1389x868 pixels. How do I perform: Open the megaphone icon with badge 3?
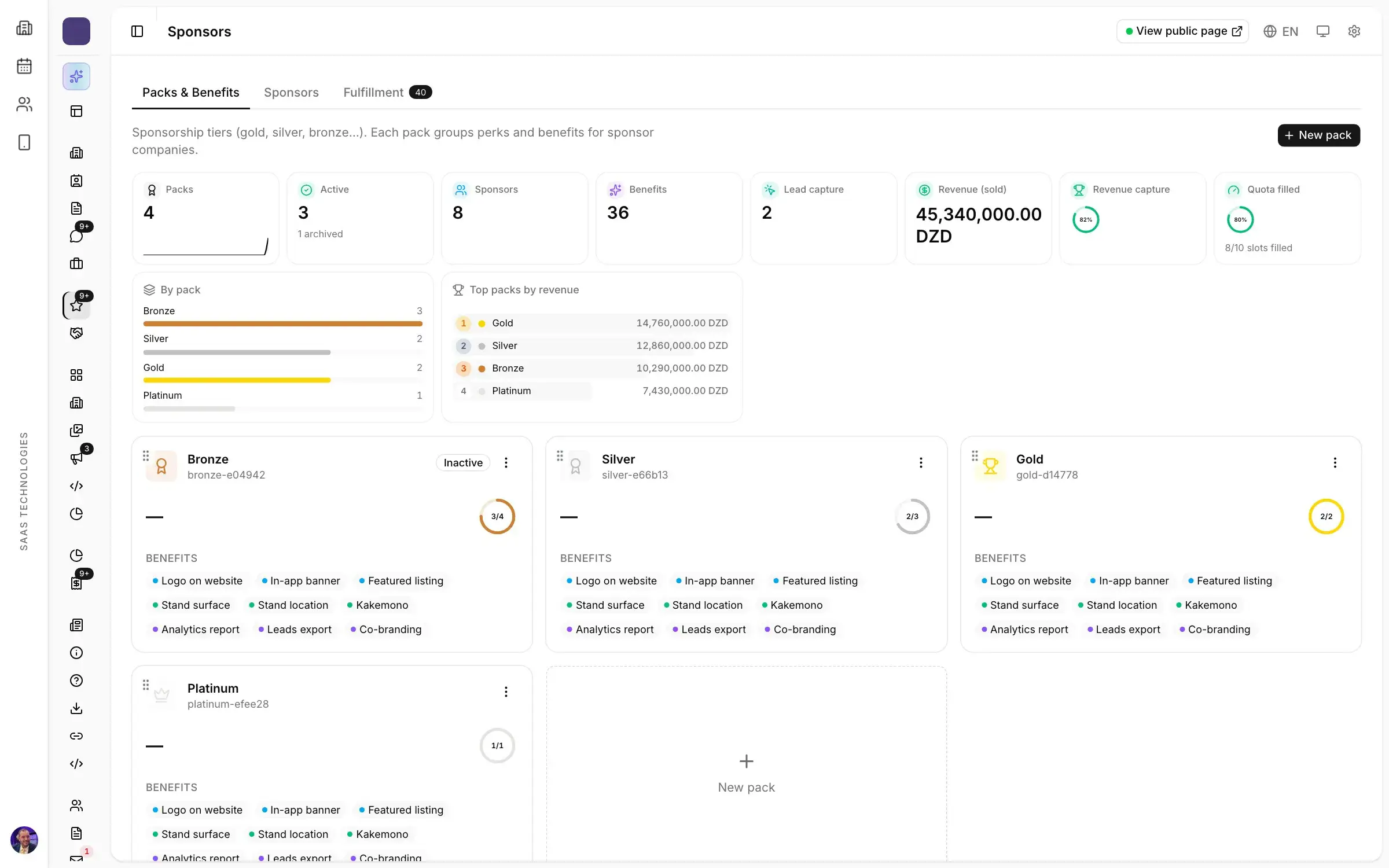(76, 458)
